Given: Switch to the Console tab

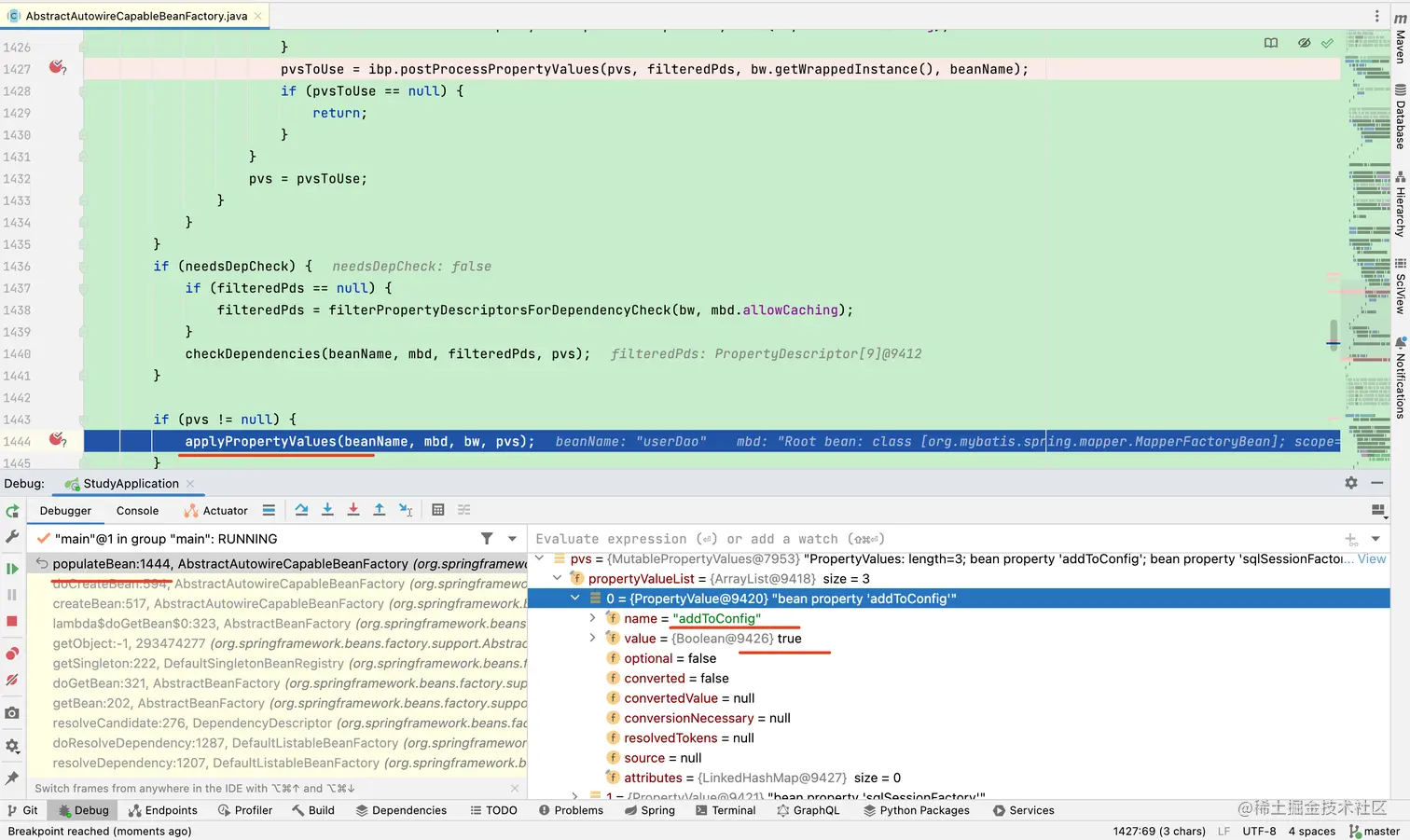Looking at the screenshot, I should (x=137, y=511).
